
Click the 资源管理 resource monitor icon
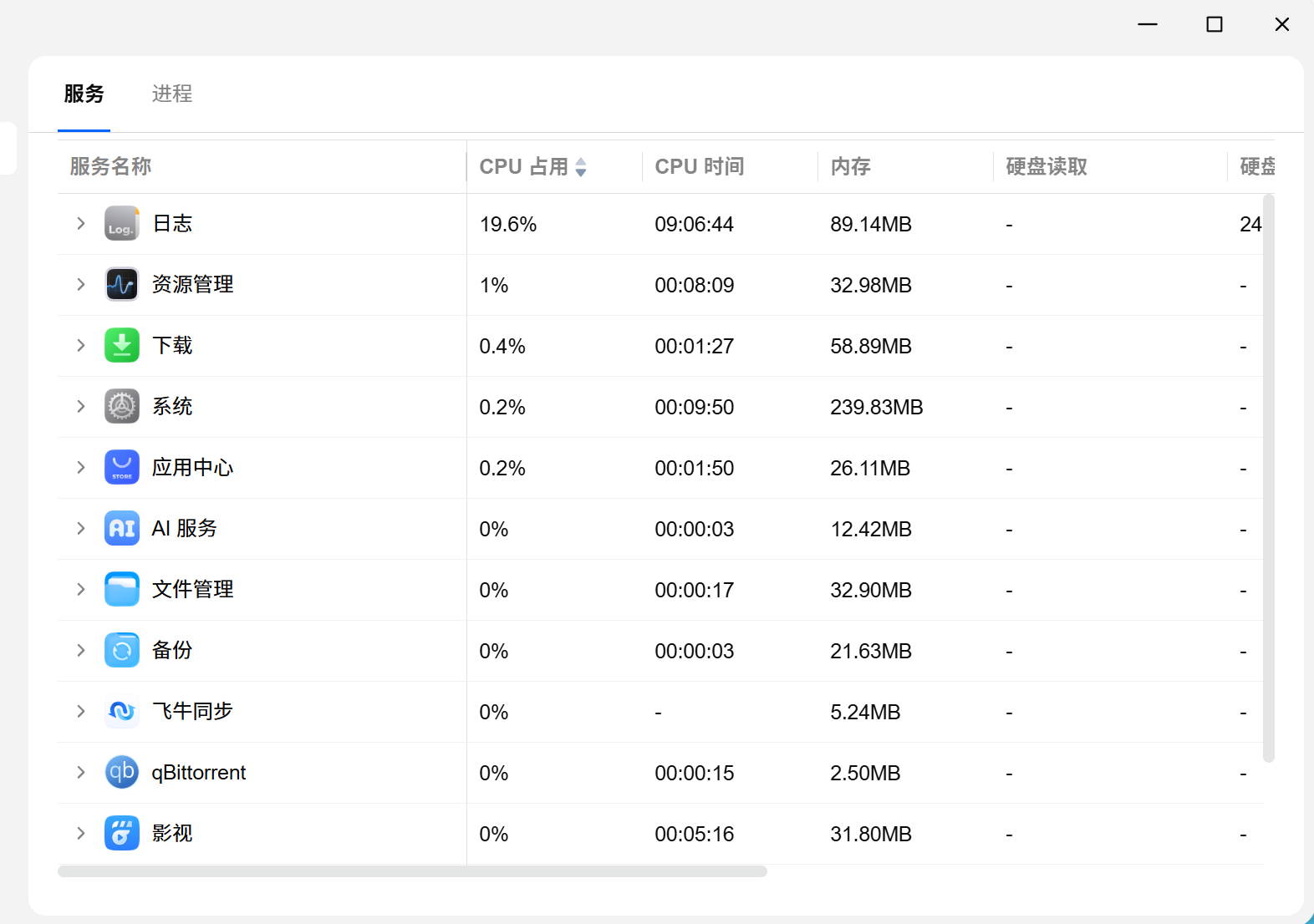tap(122, 285)
